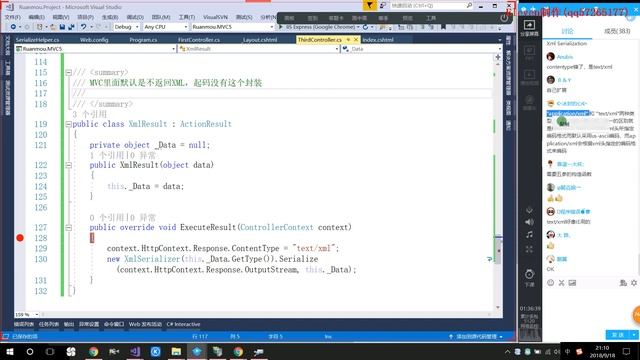The height and width of the screenshot is (360, 640).
Task: Click the chat history icon beside gear
Action: 623,282
